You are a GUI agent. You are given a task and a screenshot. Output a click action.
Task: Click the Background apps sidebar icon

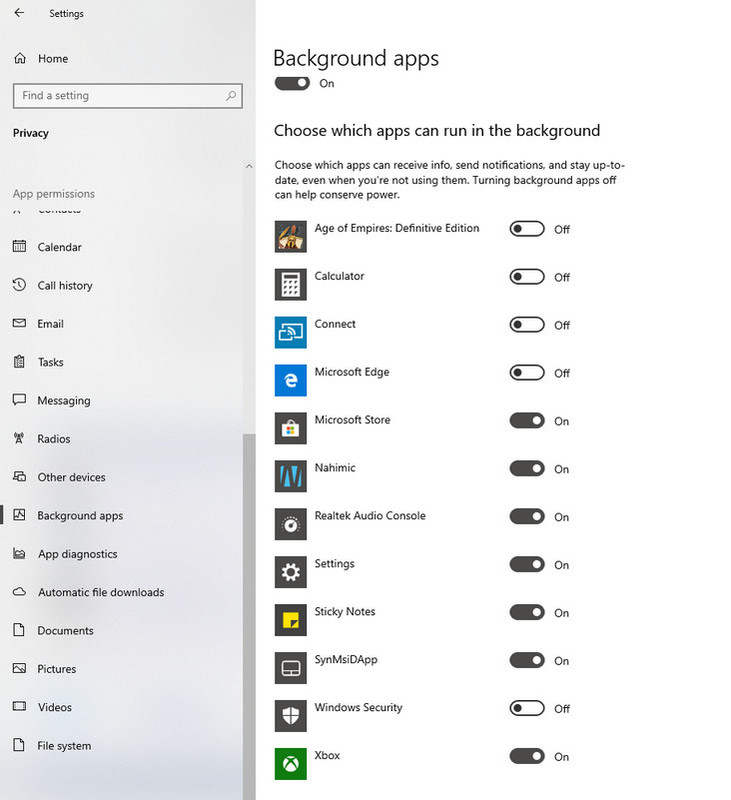pos(19,515)
